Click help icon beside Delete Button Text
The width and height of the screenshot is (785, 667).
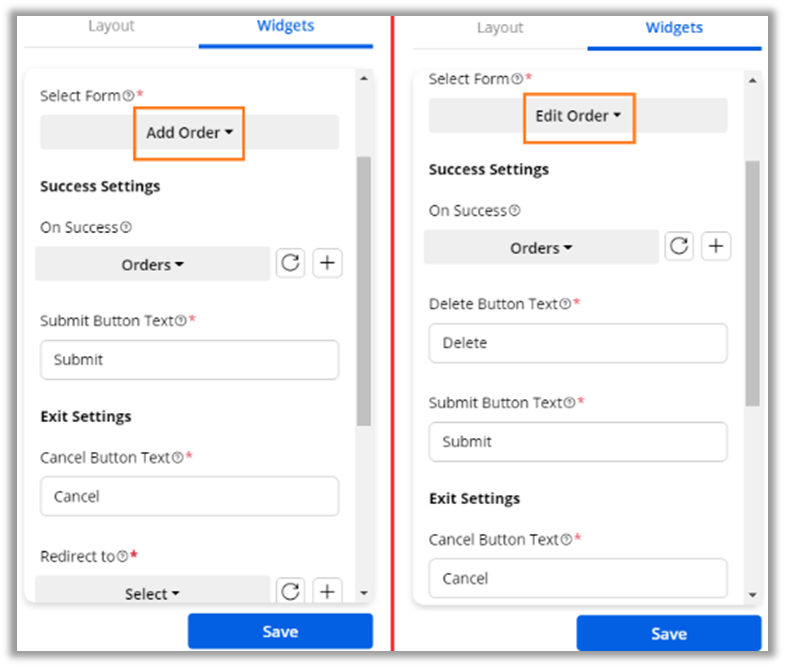point(565,303)
